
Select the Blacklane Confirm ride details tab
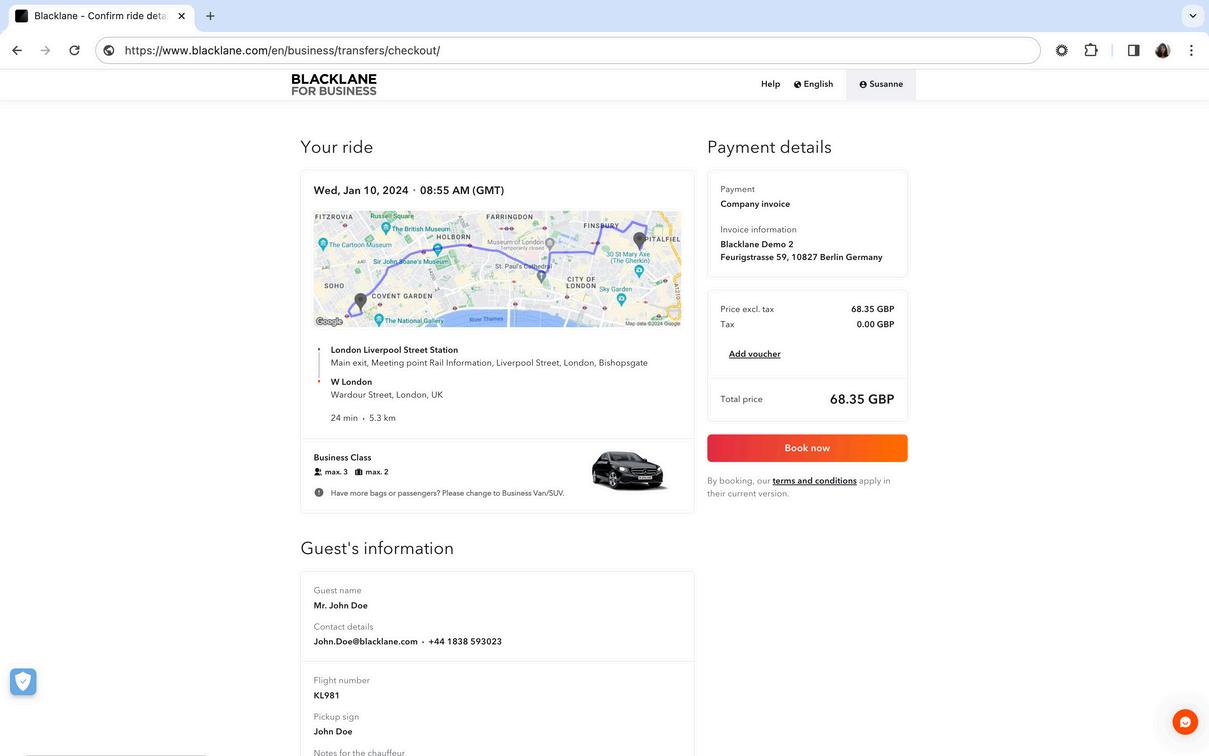(95, 16)
